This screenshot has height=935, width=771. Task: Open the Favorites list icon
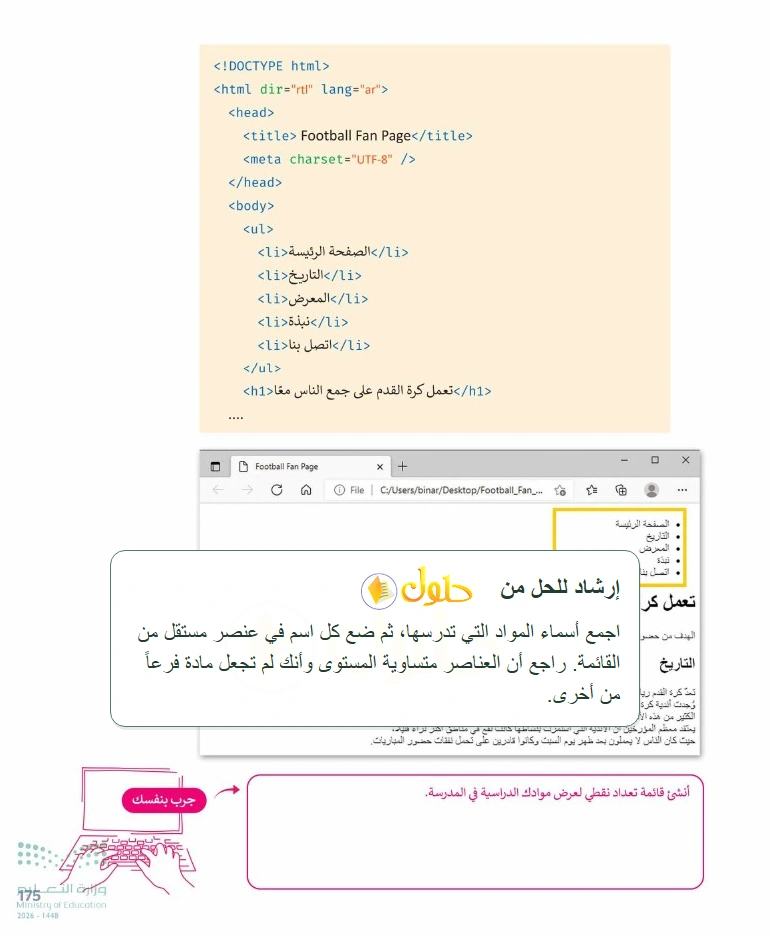(592, 490)
